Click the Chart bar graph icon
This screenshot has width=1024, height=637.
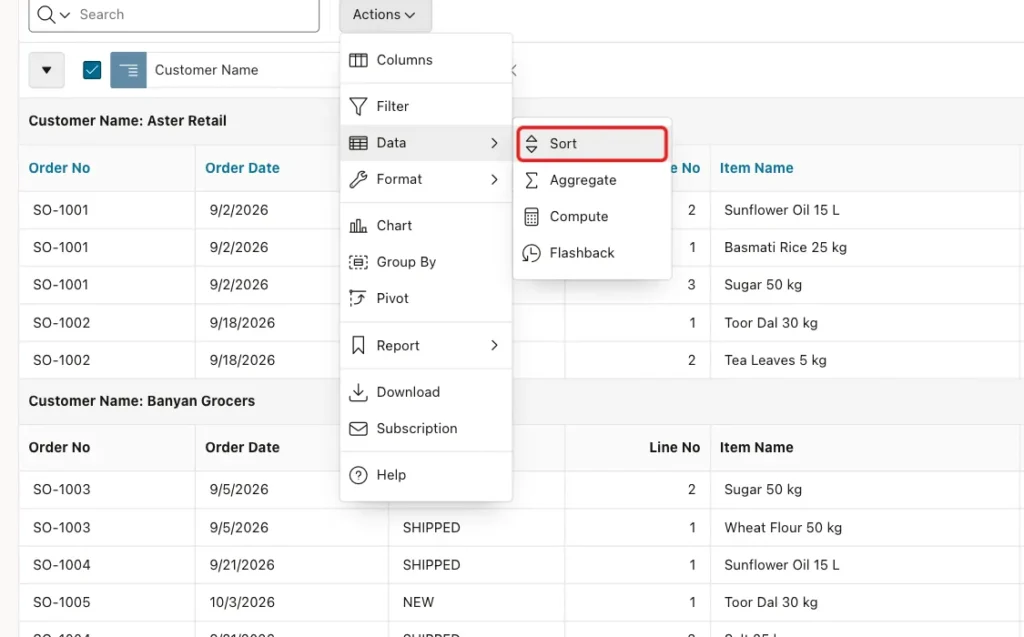click(358, 226)
